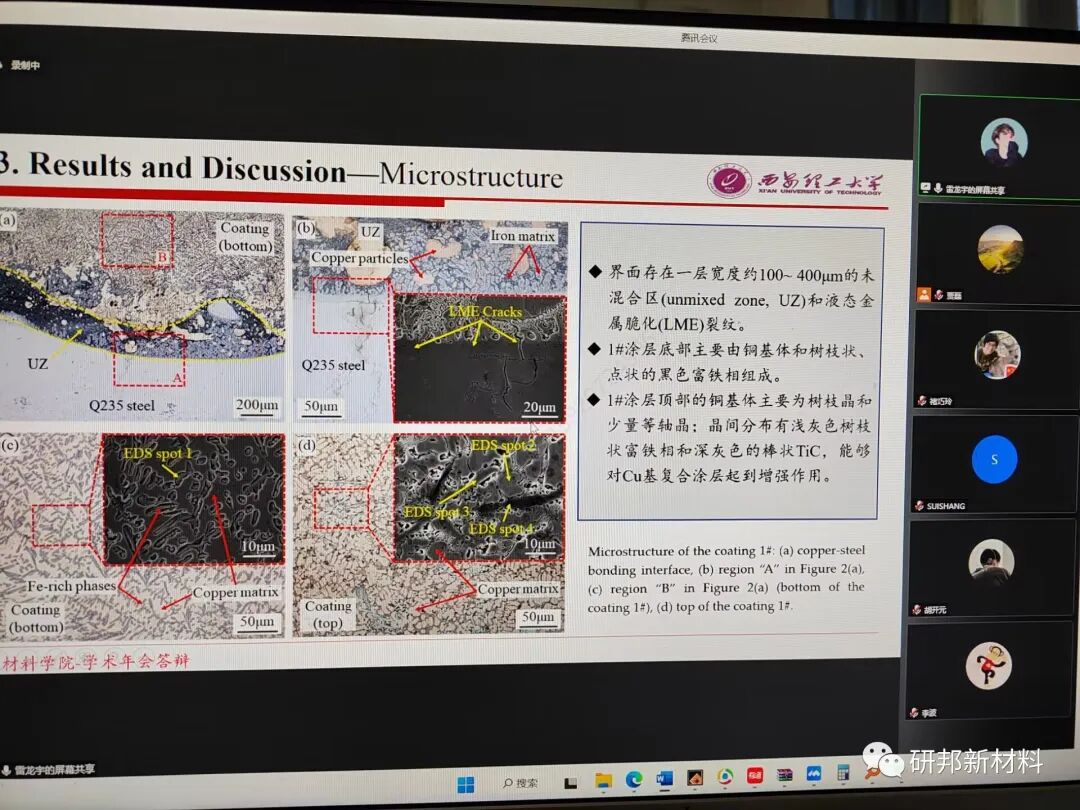Click the taskbar search box 搜索
The width and height of the screenshot is (1080, 810).
[521, 783]
